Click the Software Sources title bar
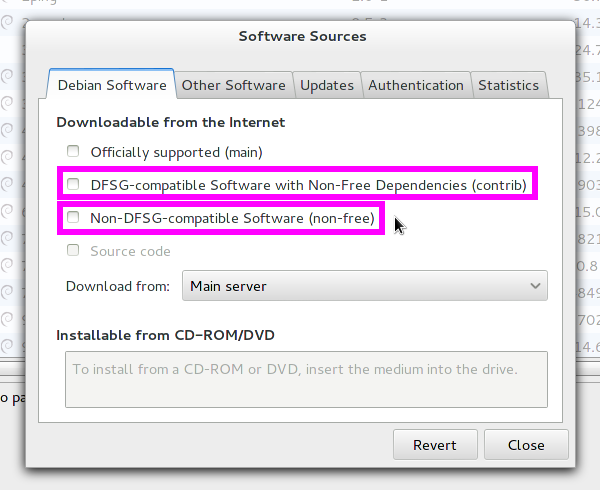 [302, 37]
